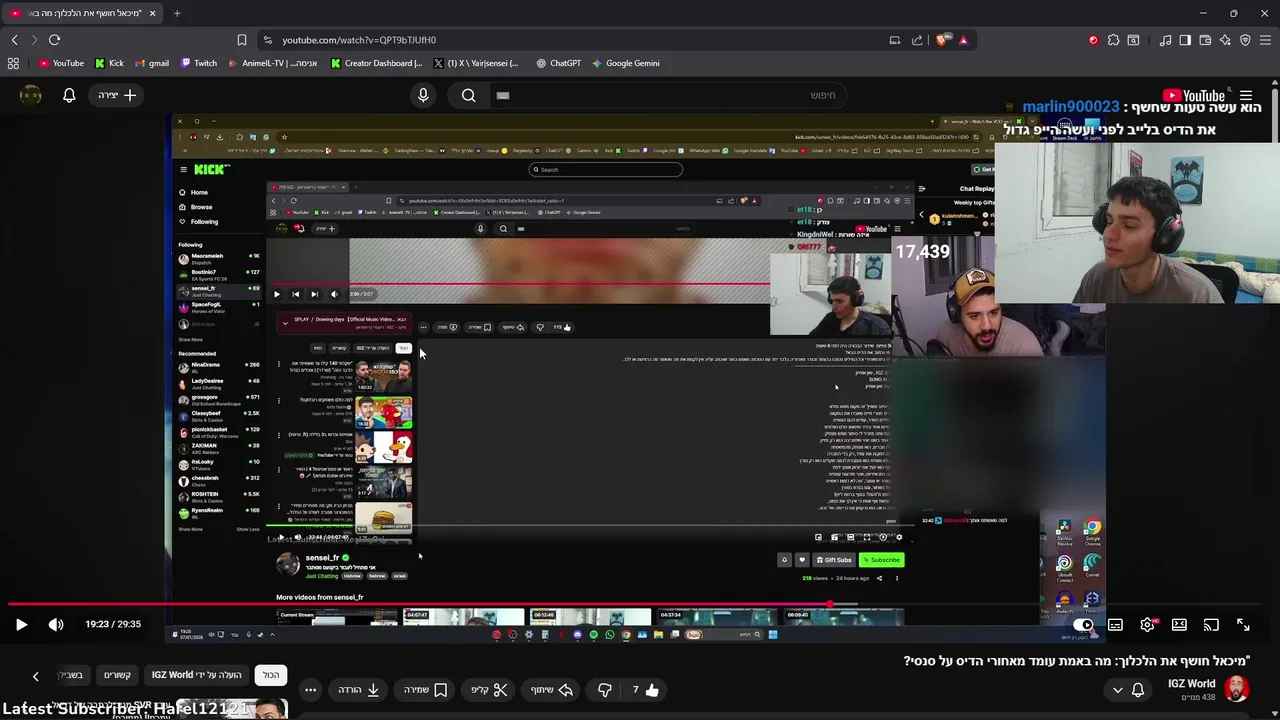Viewport: 1280px width, 720px height.
Task: Toggle the autoplay switch in the player
Action: [1083, 625]
